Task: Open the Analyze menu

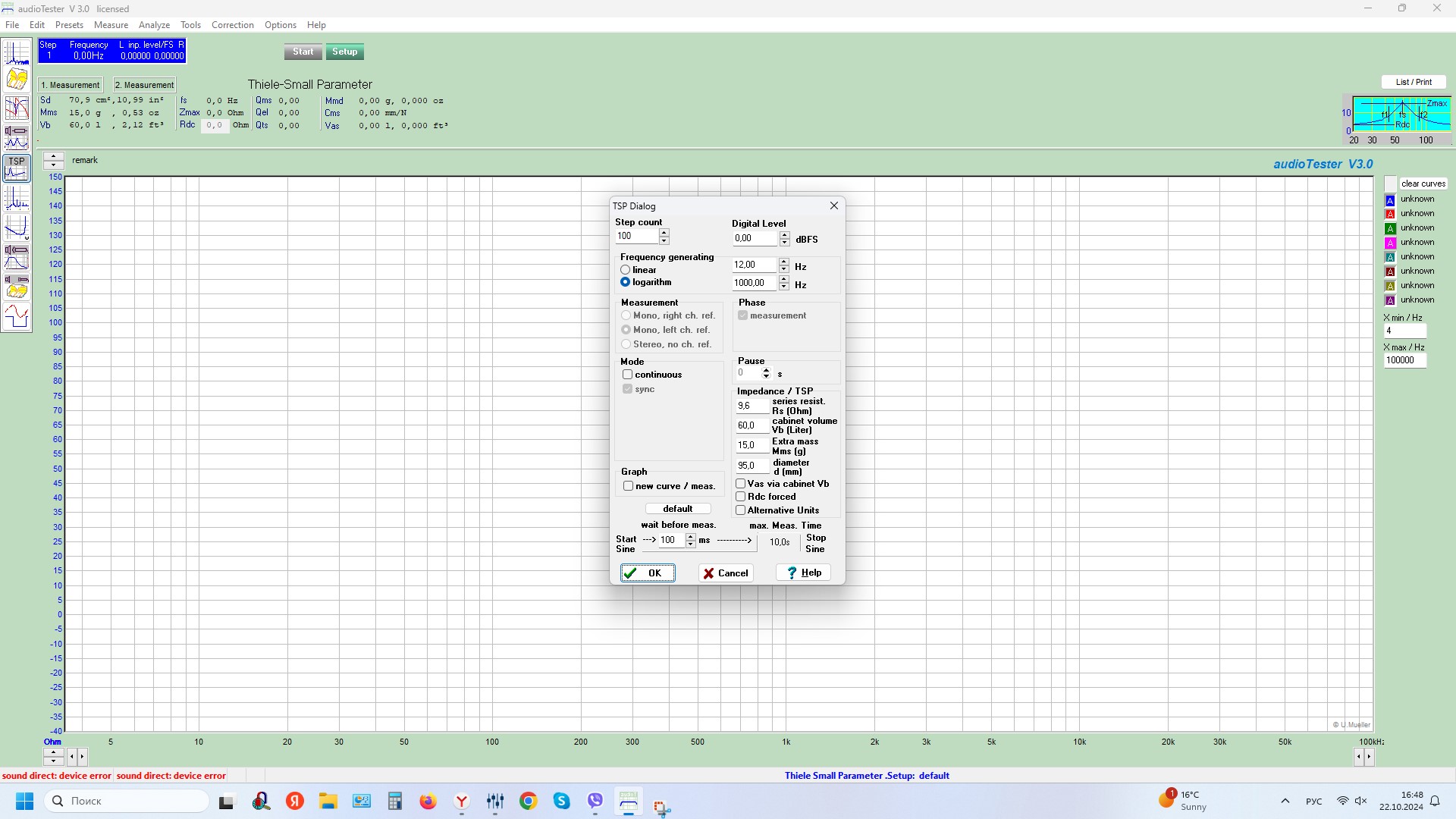Action: [154, 25]
